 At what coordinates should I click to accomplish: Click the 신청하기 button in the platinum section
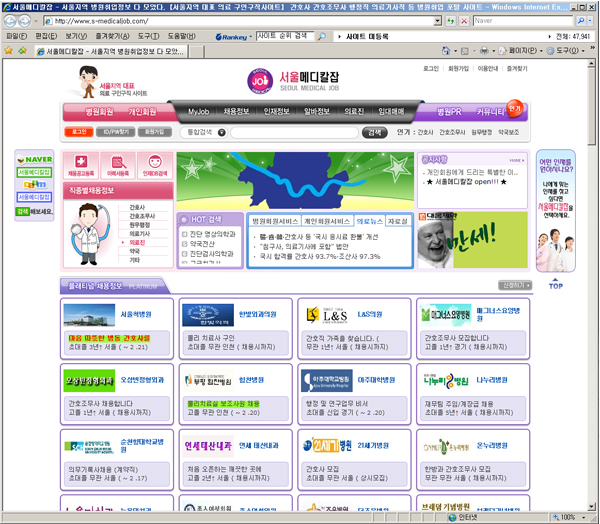(515, 285)
